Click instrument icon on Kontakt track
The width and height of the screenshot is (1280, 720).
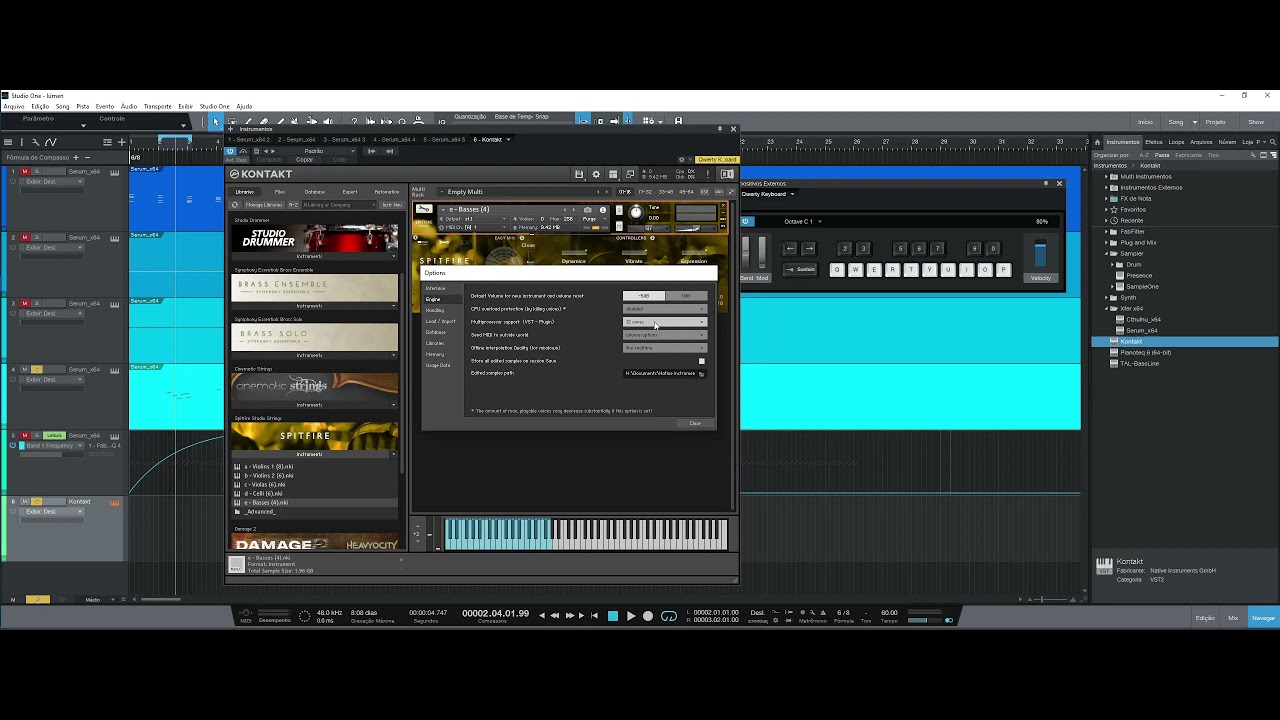[x=115, y=502]
